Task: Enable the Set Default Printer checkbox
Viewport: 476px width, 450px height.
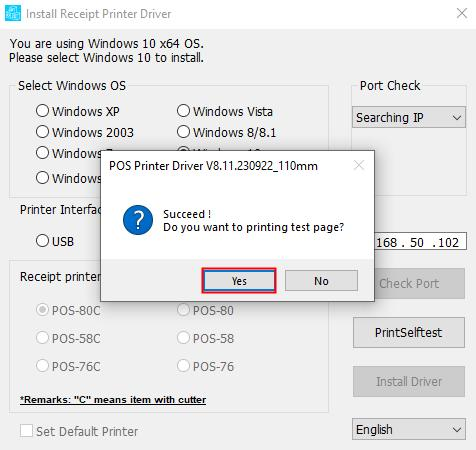Action: coord(26,431)
